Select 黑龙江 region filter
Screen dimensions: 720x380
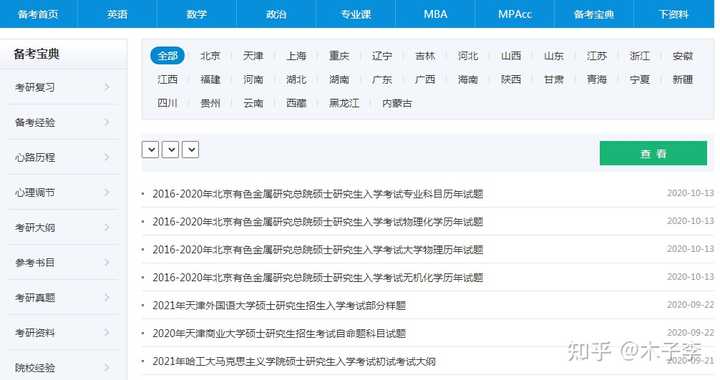click(344, 103)
